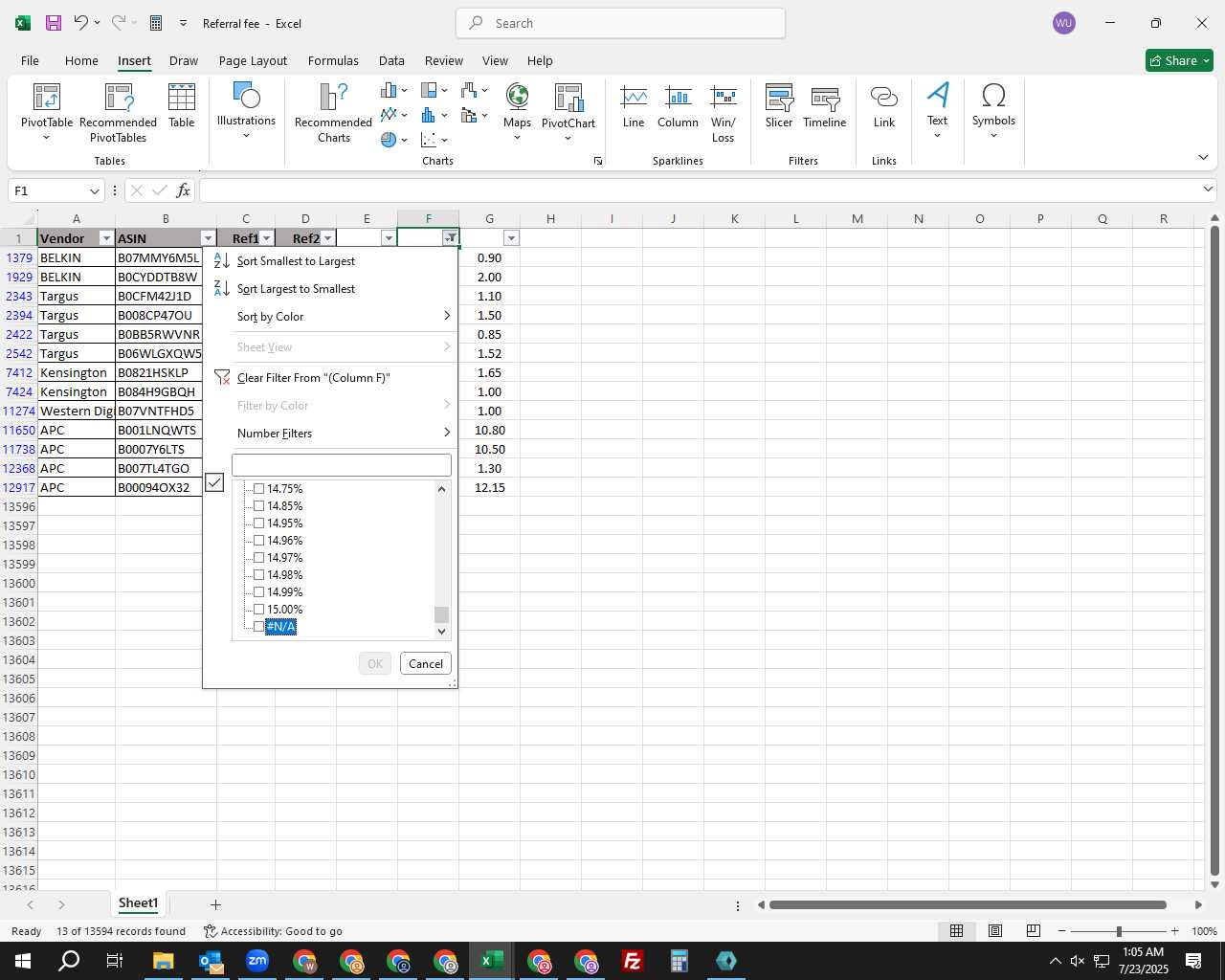Open the Ref2 column filter dropdown
Image resolution: width=1225 pixels, height=980 pixels.
[328, 238]
